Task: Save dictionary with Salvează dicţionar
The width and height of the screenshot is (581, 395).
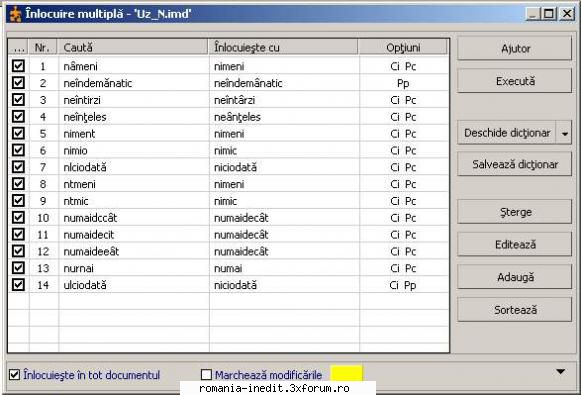Action: (x=515, y=165)
